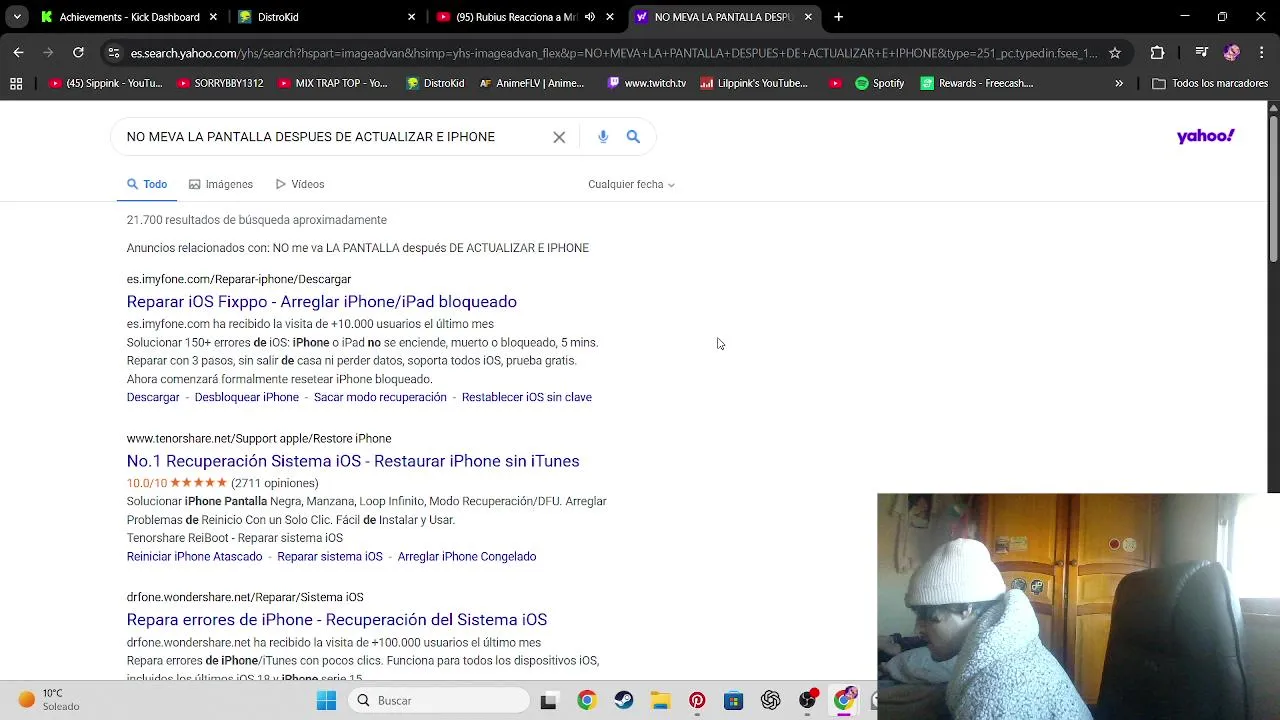Open Task View in taskbar

point(548,700)
